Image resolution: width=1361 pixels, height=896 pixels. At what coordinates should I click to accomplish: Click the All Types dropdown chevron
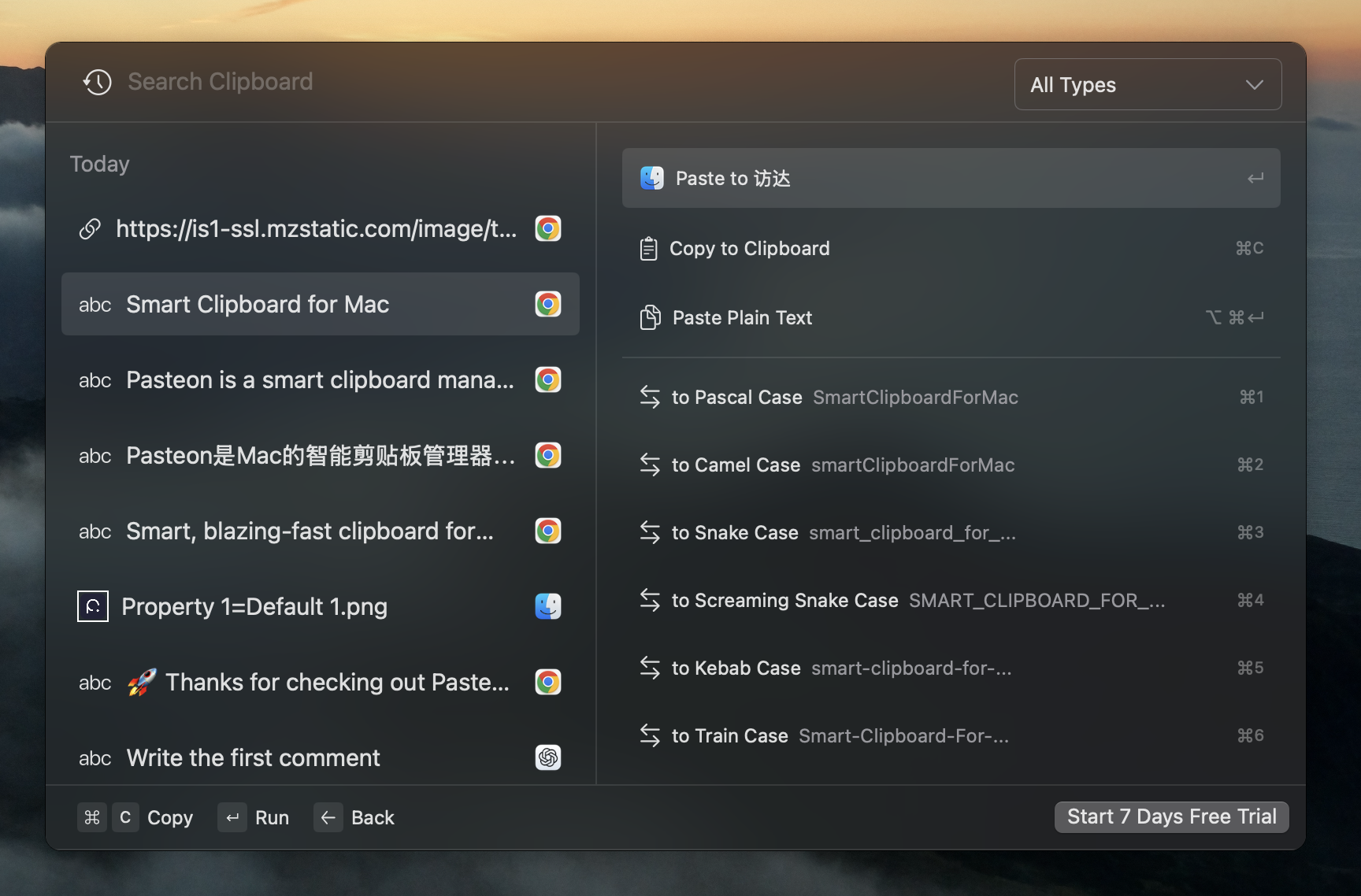[1255, 84]
